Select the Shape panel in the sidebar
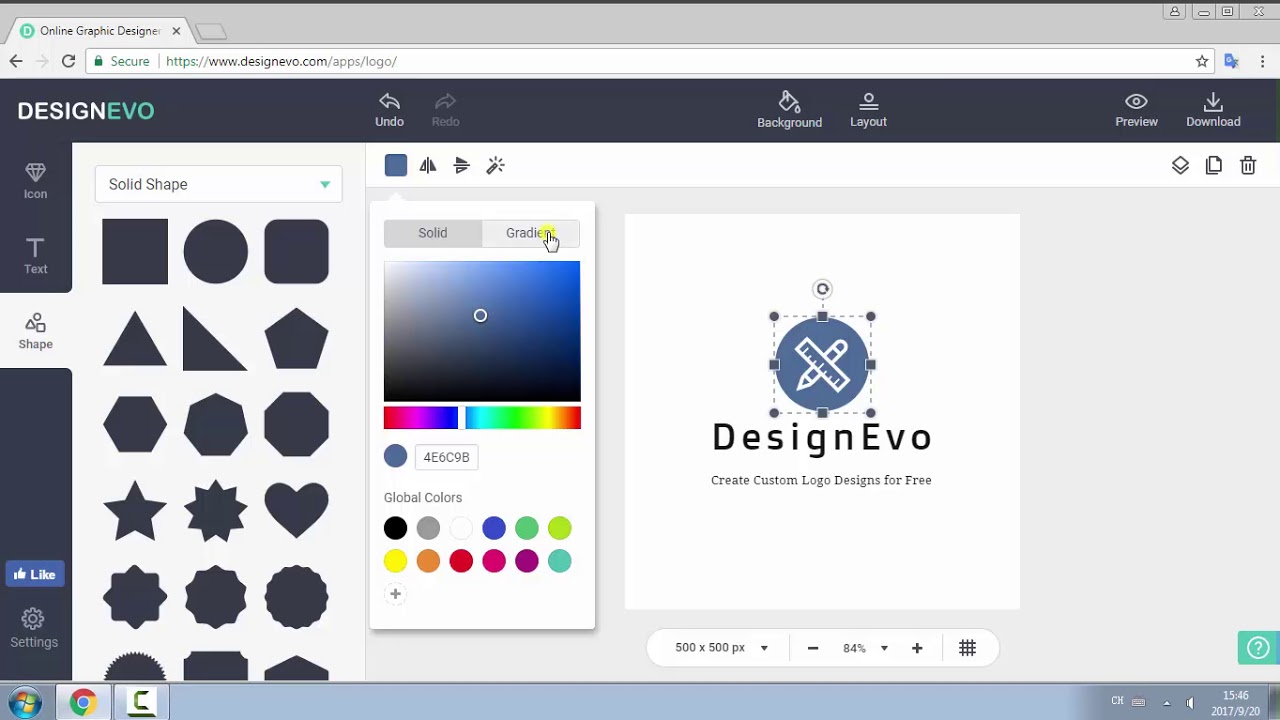The width and height of the screenshot is (1280, 720). (35, 332)
